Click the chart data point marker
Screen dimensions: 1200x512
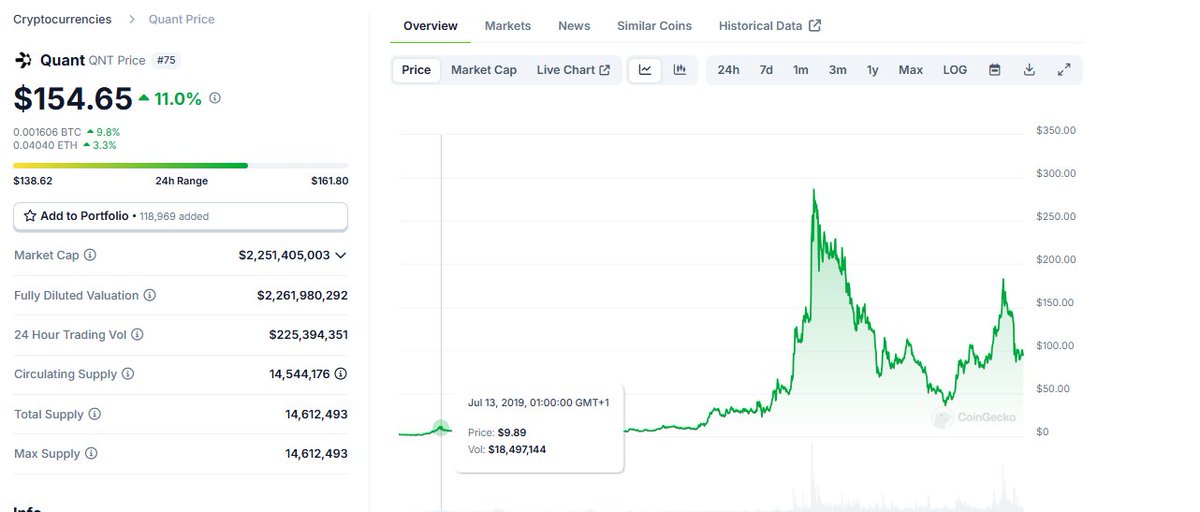[x=441, y=427]
